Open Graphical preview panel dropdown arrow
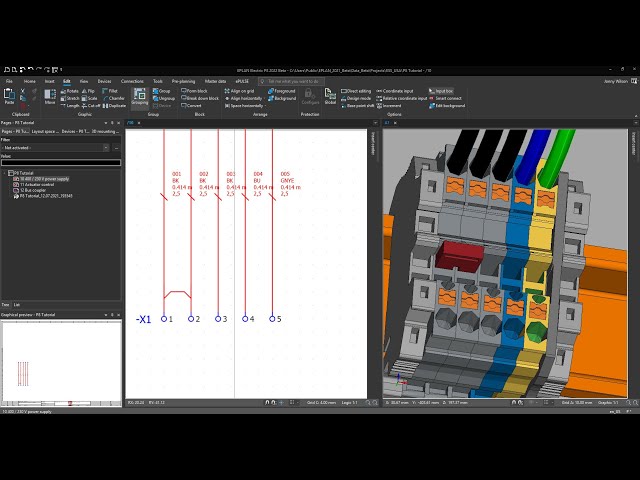 click(x=106, y=315)
